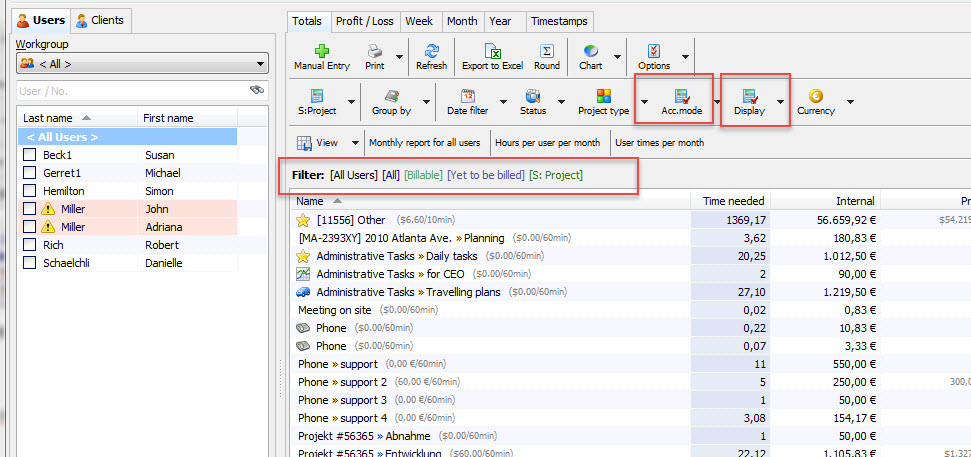The width and height of the screenshot is (971, 457).
Task: Click Hours per user per month
Action: (548, 143)
